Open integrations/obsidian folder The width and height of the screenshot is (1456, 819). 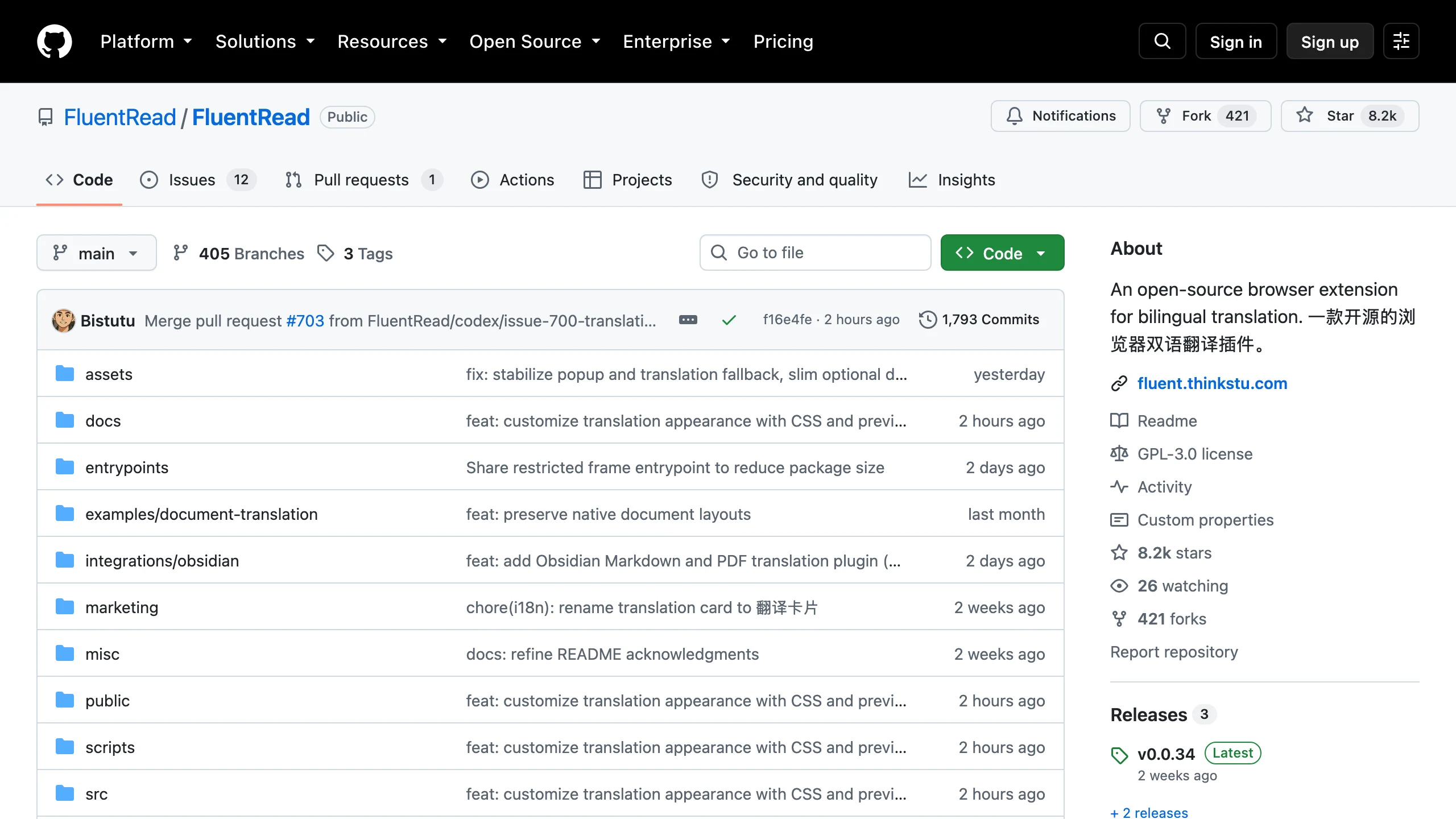click(x=162, y=561)
